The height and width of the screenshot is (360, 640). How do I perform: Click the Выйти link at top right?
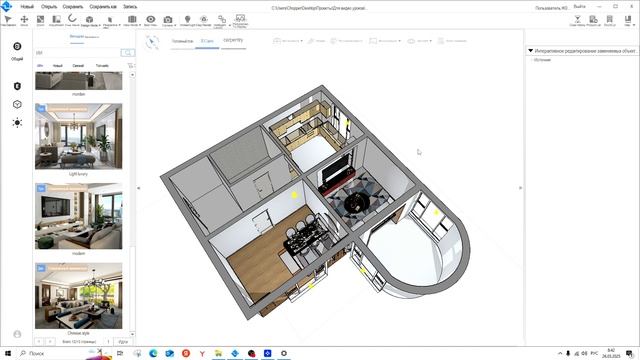pos(579,7)
